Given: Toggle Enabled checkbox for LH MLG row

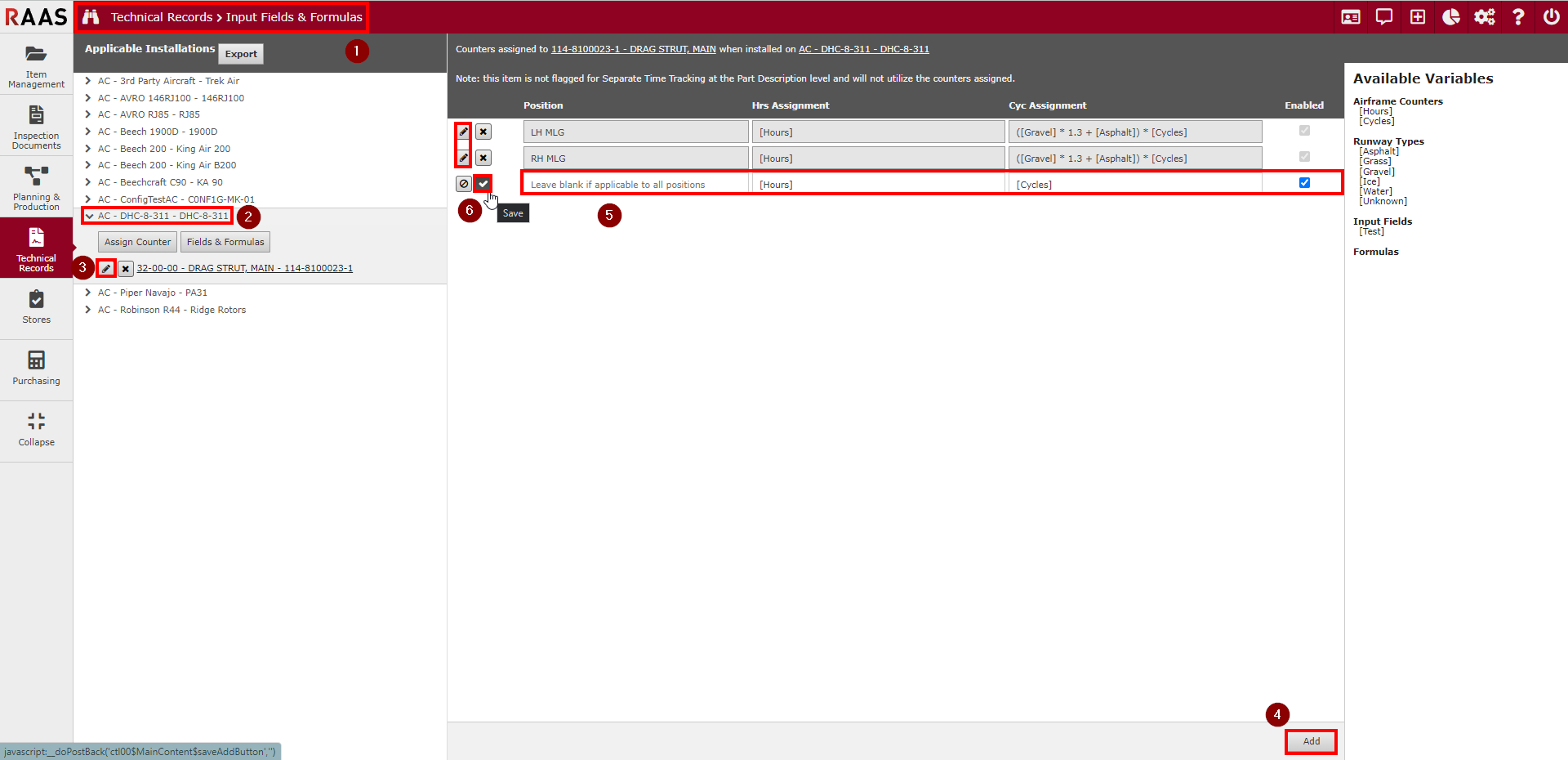Looking at the screenshot, I should 1304,131.
